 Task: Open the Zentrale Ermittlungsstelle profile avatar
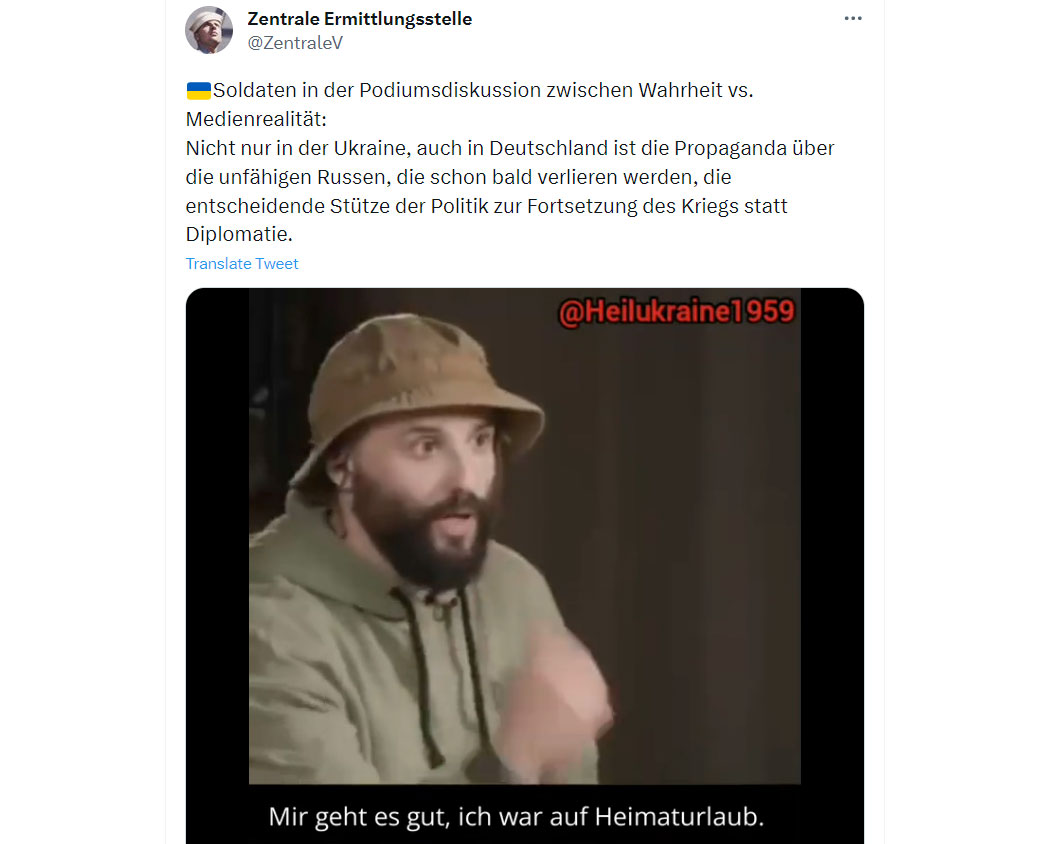209,30
